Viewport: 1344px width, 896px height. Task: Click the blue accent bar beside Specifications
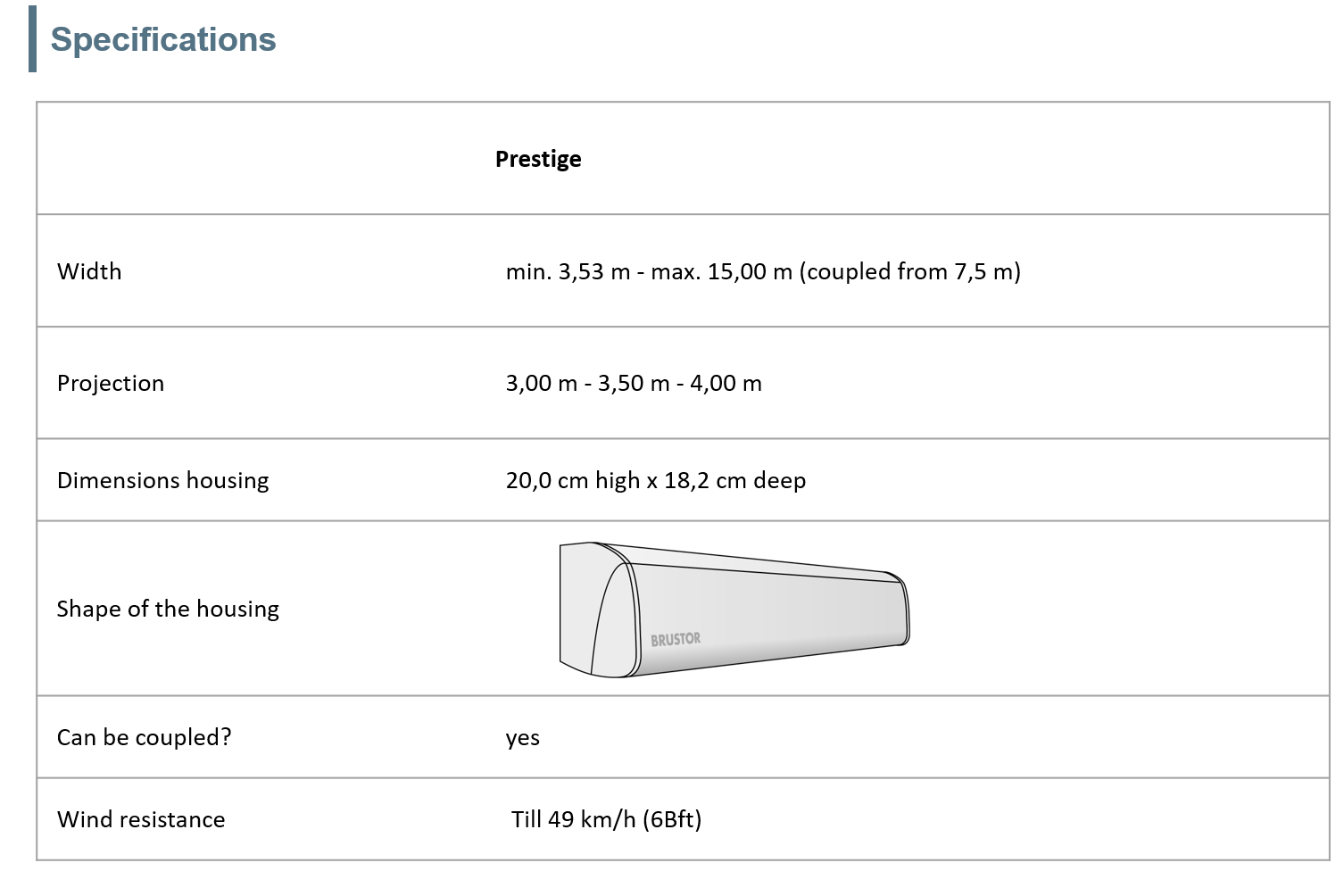(x=33, y=39)
